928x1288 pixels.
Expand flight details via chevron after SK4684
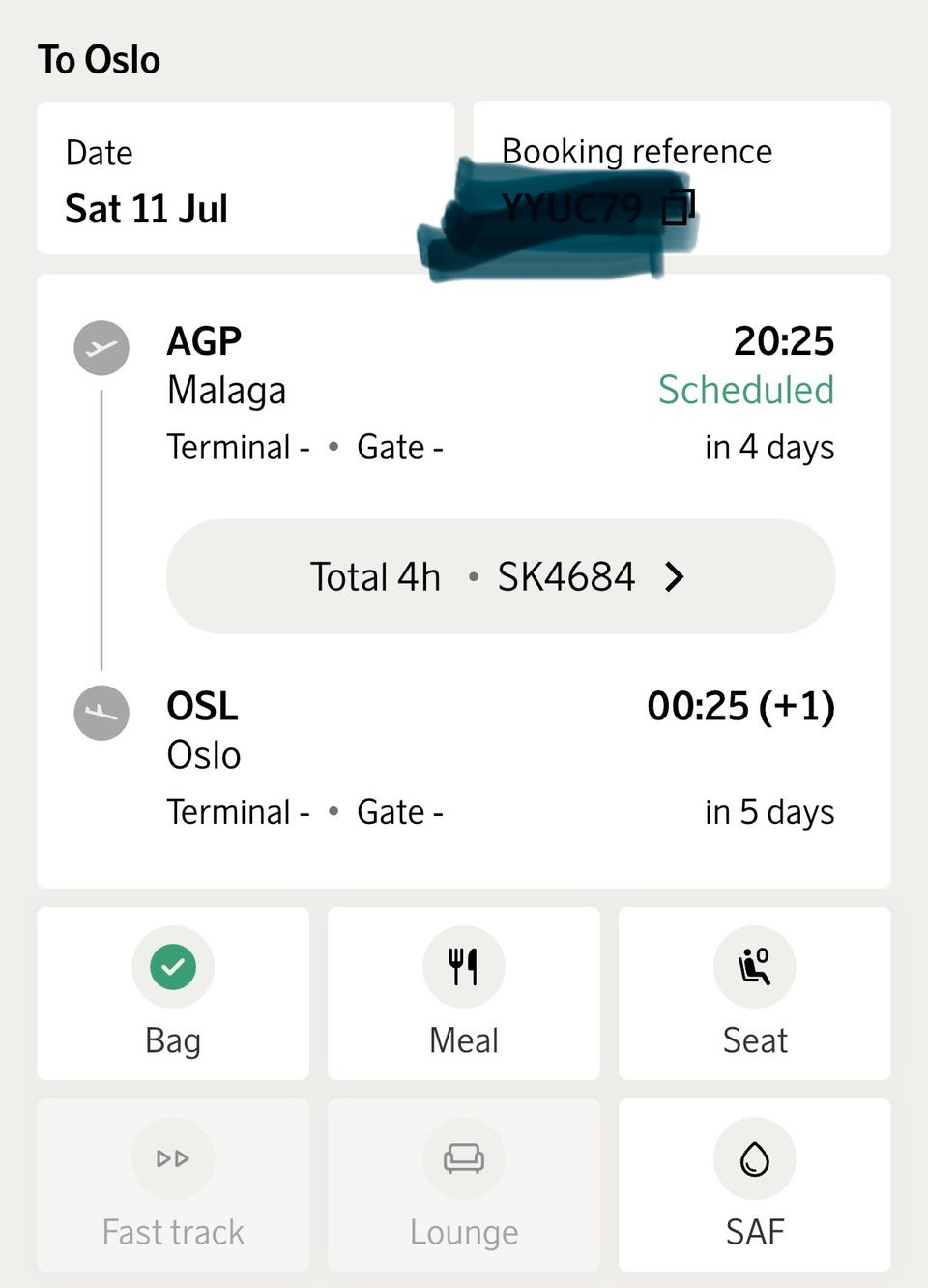(675, 577)
